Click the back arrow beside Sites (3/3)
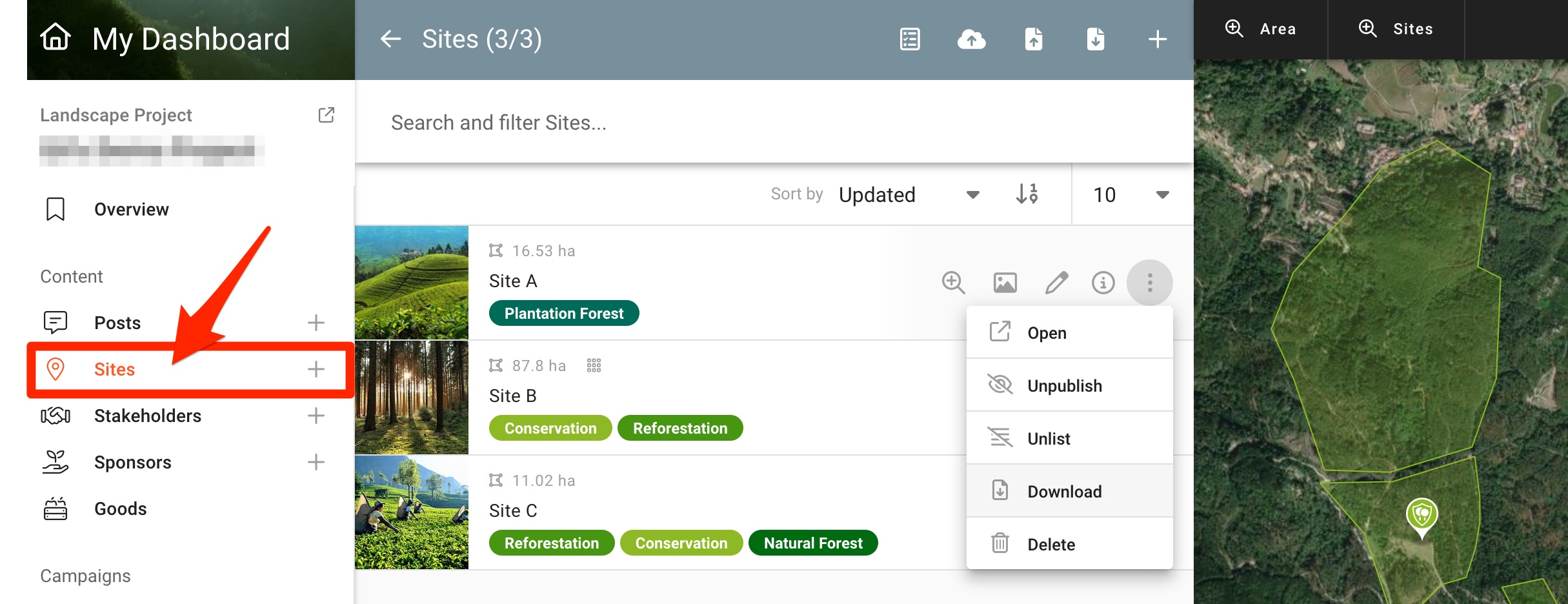 390,39
